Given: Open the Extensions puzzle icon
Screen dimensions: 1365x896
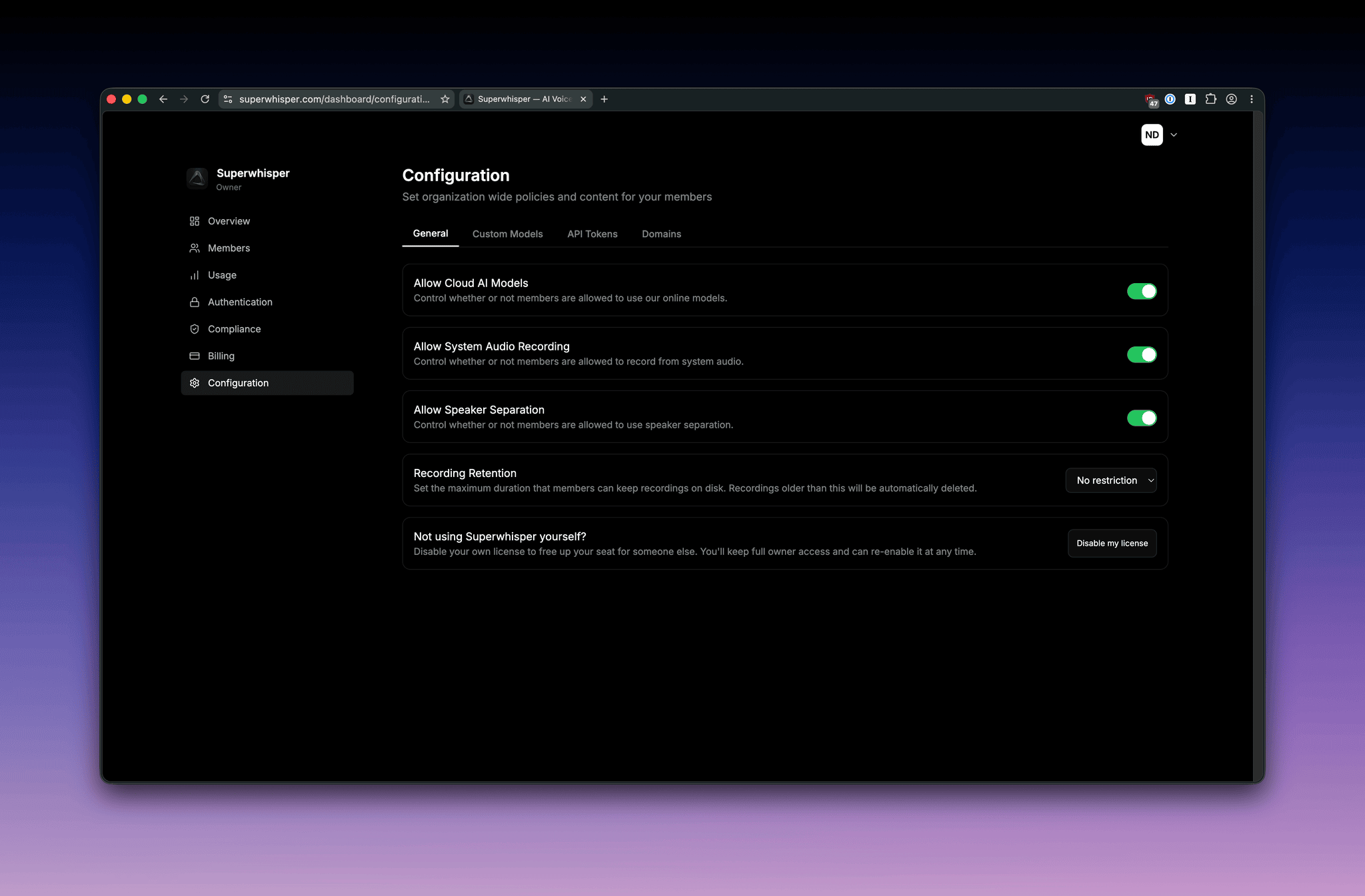Looking at the screenshot, I should click(x=1211, y=99).
